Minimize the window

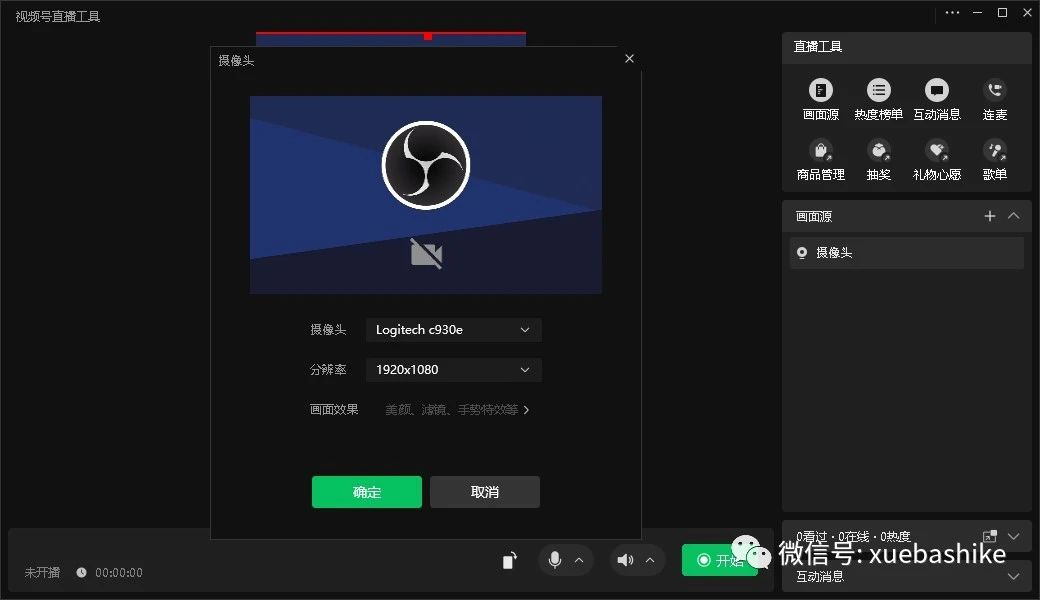coord(977,13)
